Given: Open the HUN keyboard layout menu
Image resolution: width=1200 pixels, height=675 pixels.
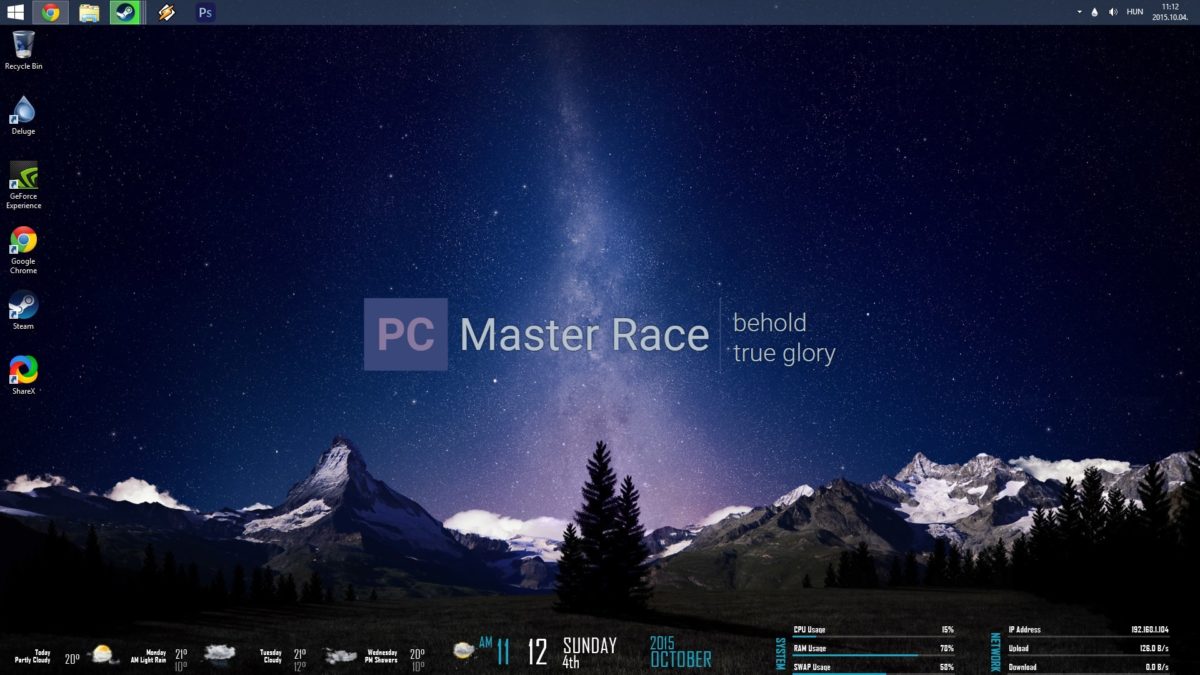Looking at the screenshot, I should coord(1133,11).
